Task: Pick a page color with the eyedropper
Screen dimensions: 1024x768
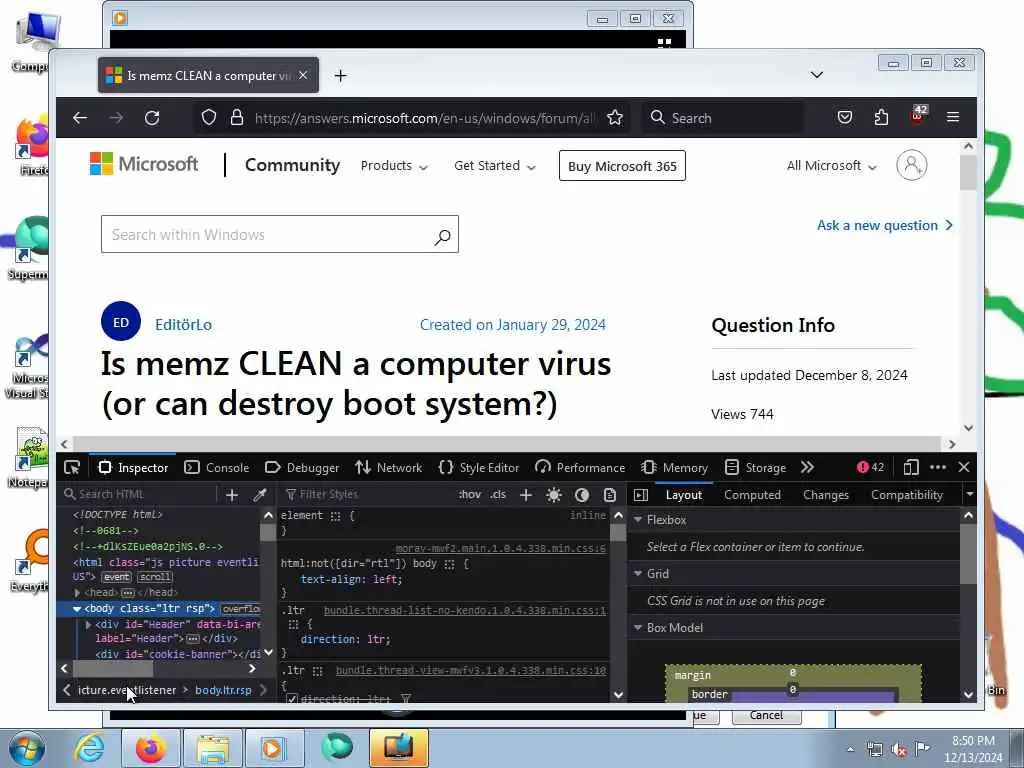Action: pyautogui.click(x=259, y=495)
